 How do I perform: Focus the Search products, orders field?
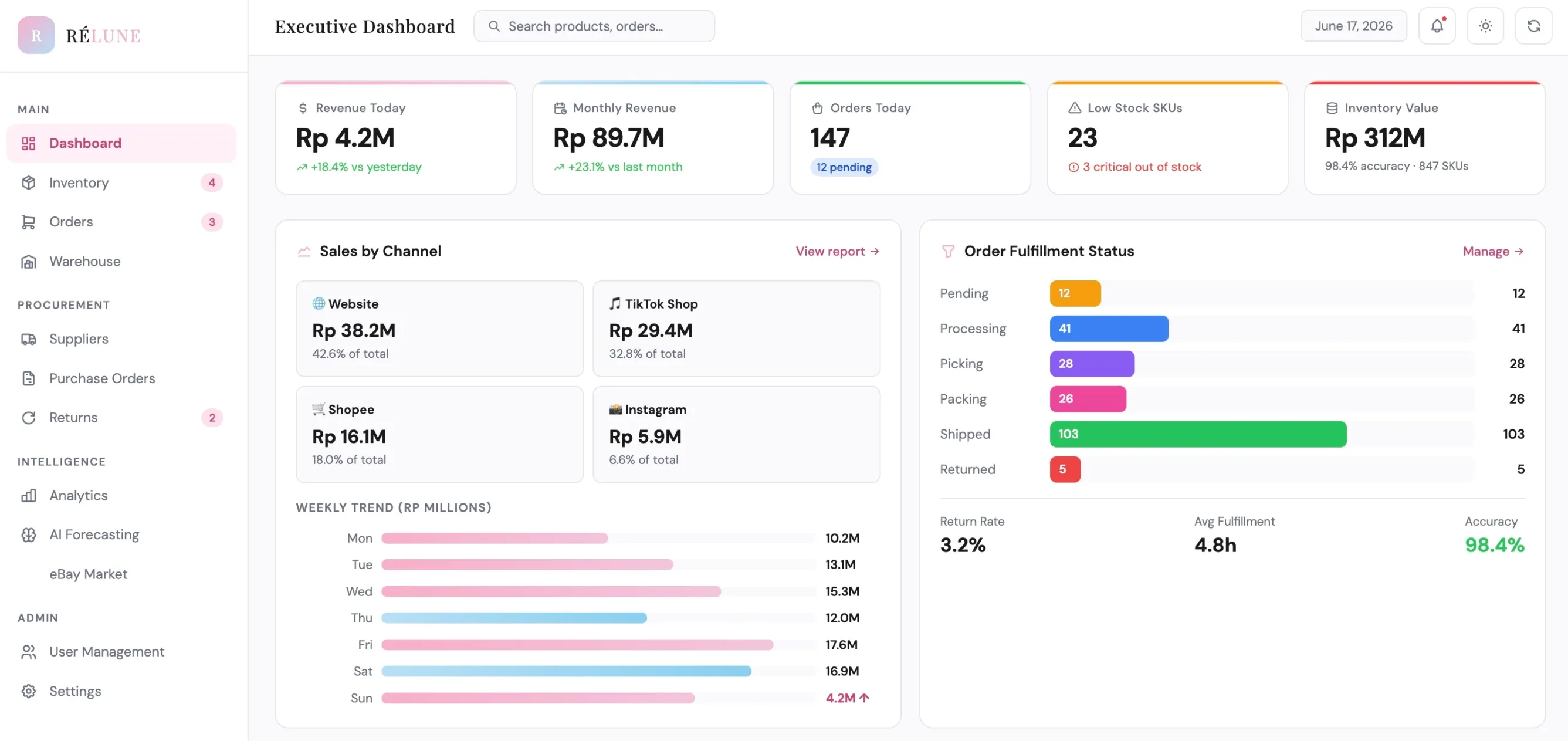click(594, 26)
